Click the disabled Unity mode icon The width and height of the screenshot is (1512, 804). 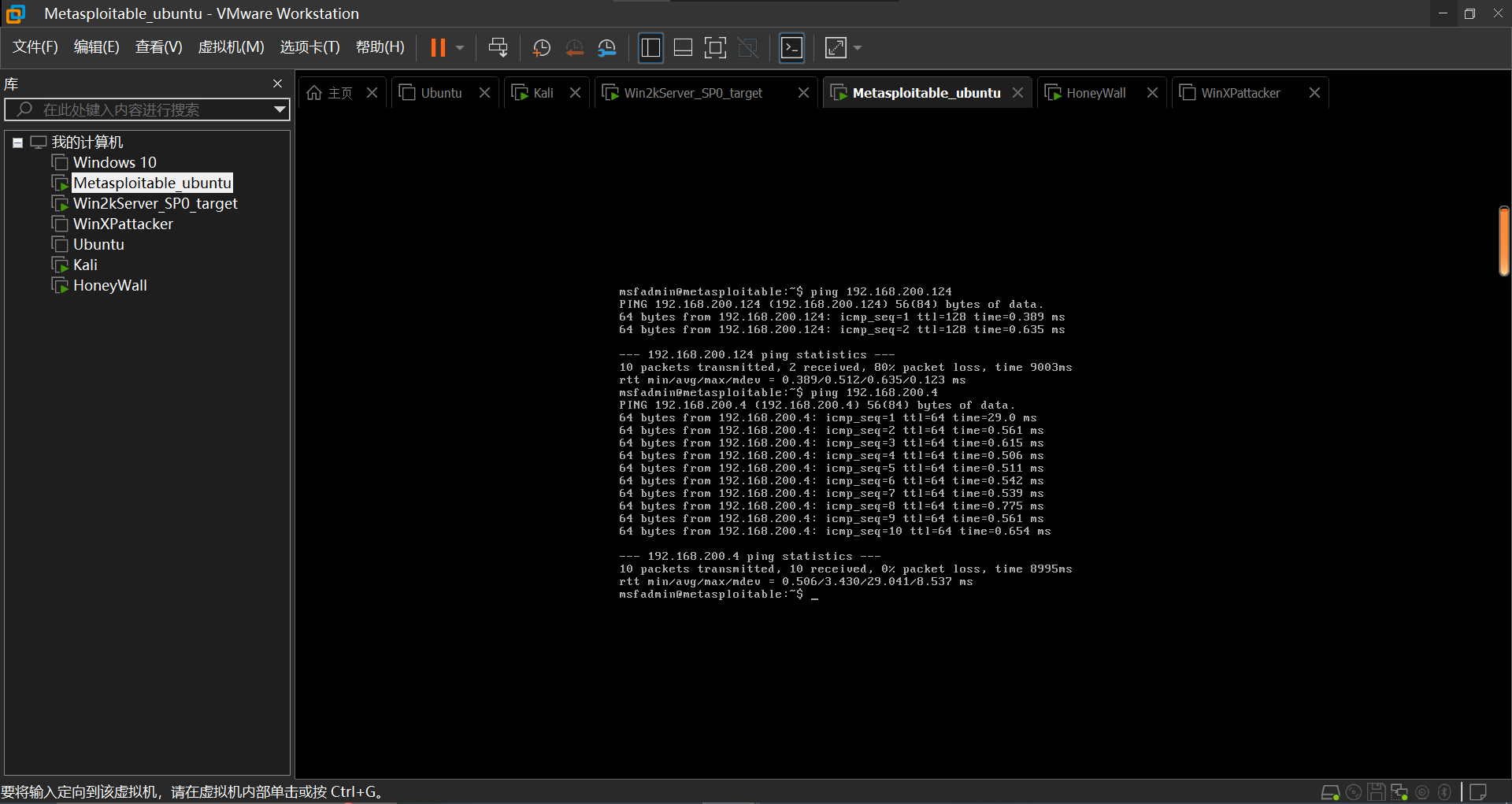(748, 48)
